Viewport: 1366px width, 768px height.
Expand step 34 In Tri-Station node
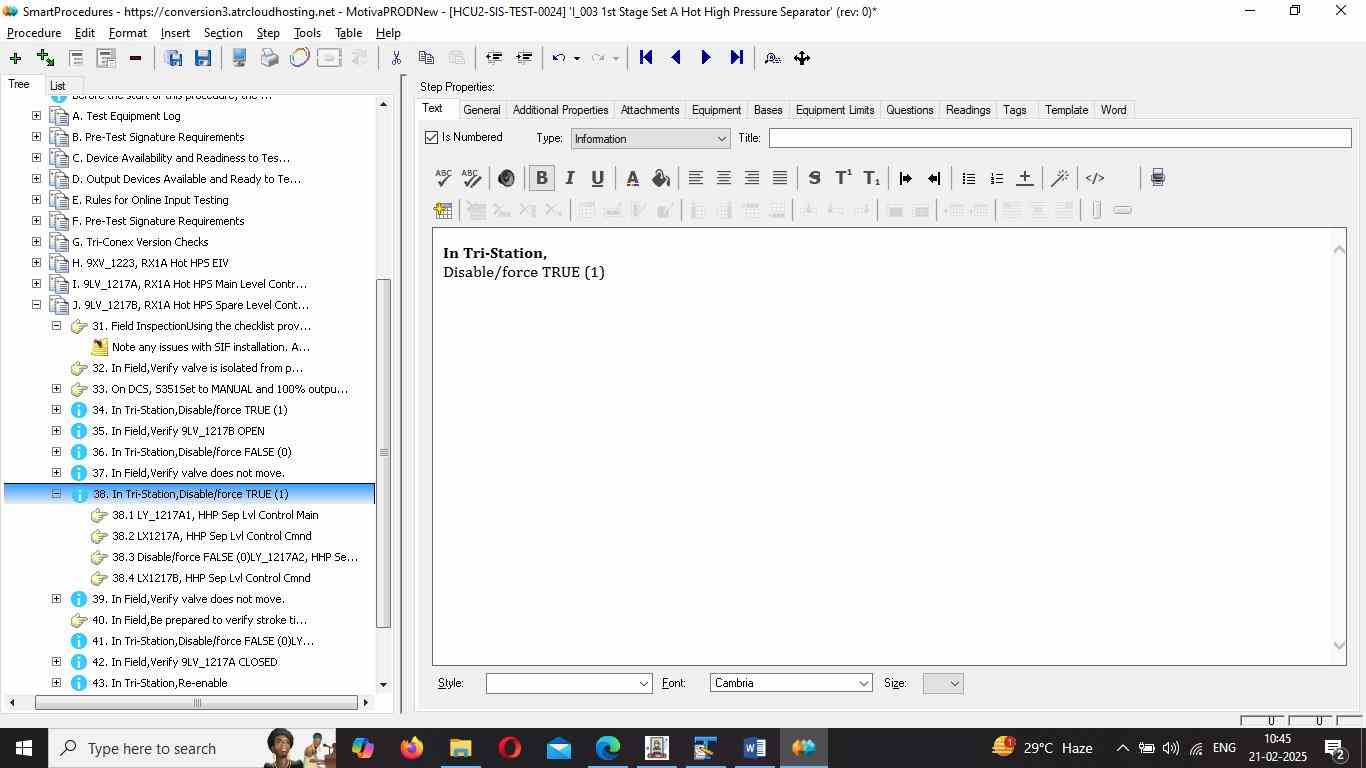point(56,410)
